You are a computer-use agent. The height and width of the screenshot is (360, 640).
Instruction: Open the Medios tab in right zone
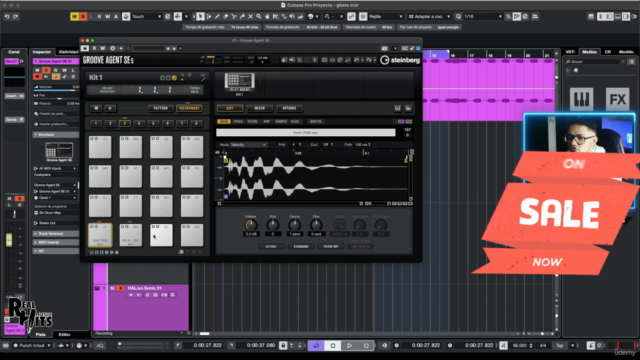point(589,52)
